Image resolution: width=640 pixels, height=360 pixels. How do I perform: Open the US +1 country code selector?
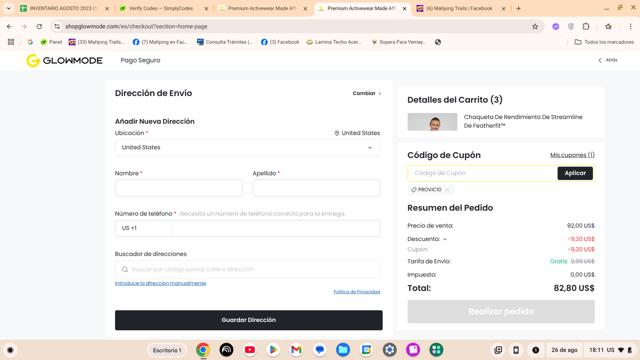point(143,228)
